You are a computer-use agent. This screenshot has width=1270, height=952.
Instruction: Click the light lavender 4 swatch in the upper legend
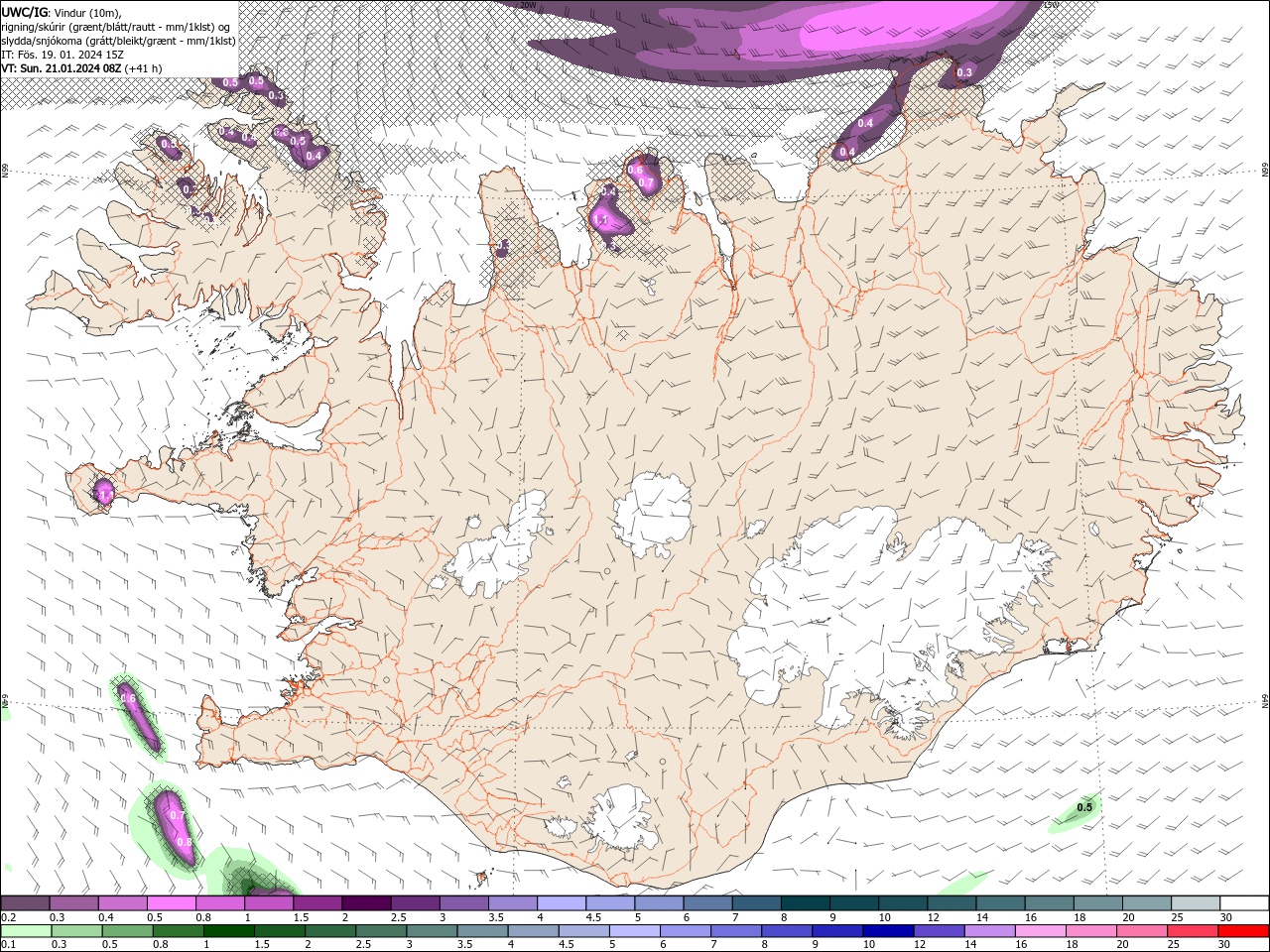click(x=561, y=903)
